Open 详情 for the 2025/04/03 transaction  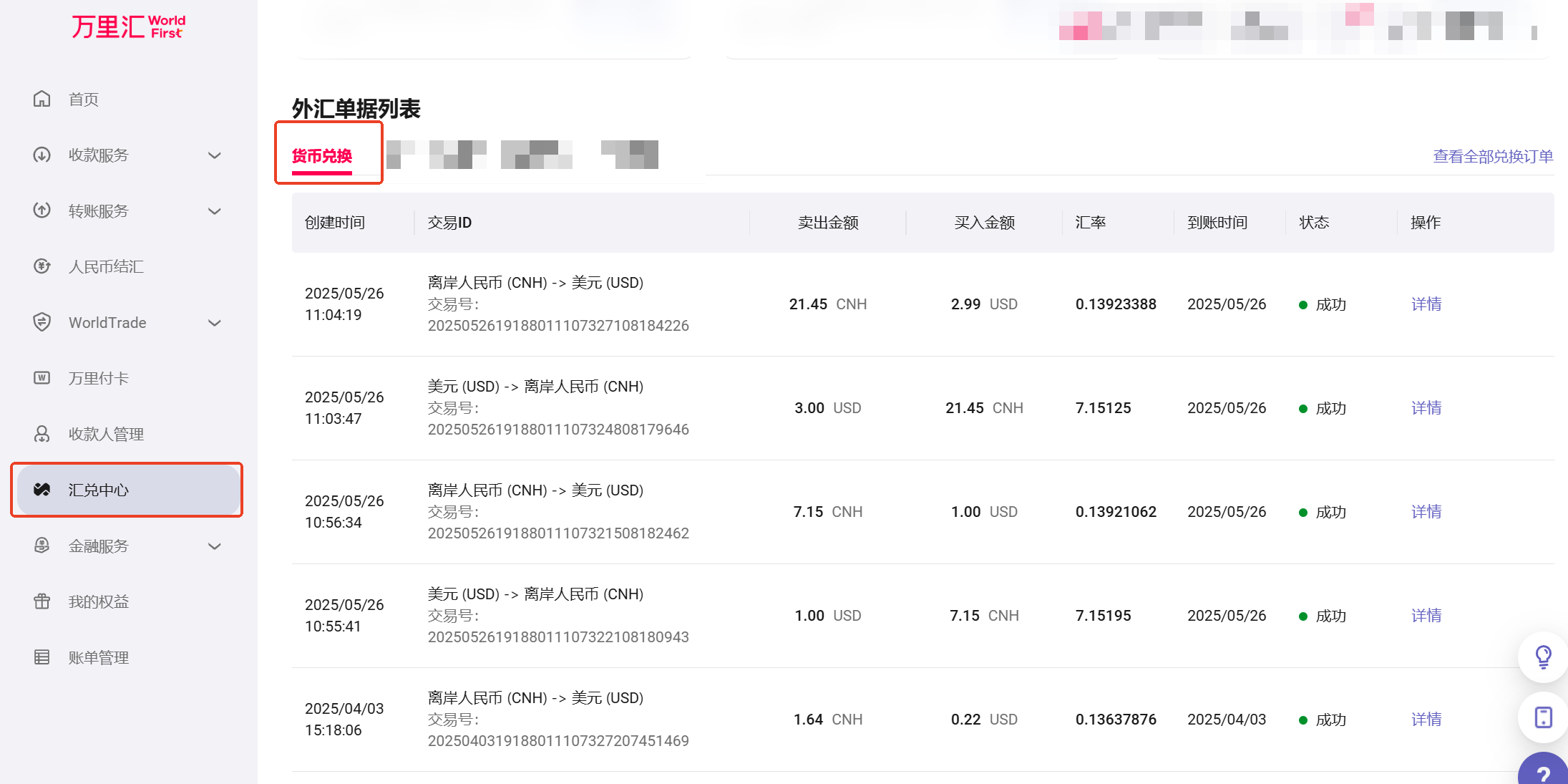coord(1426,720)
